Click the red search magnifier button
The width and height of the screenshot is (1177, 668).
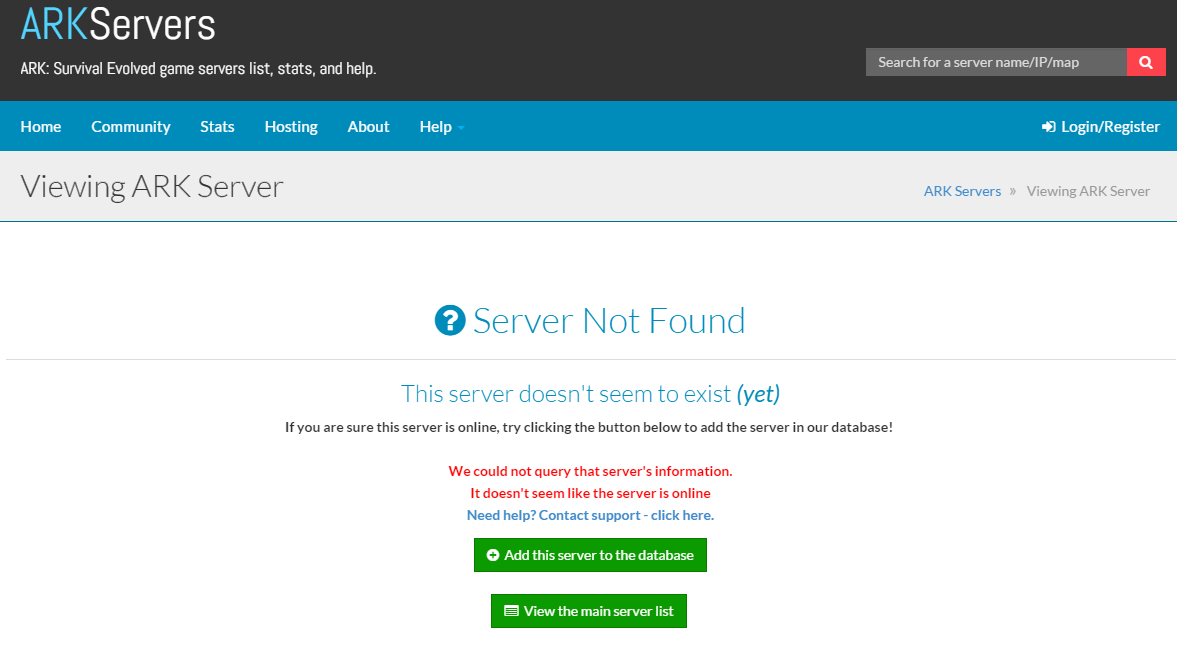pos(1145,62)
